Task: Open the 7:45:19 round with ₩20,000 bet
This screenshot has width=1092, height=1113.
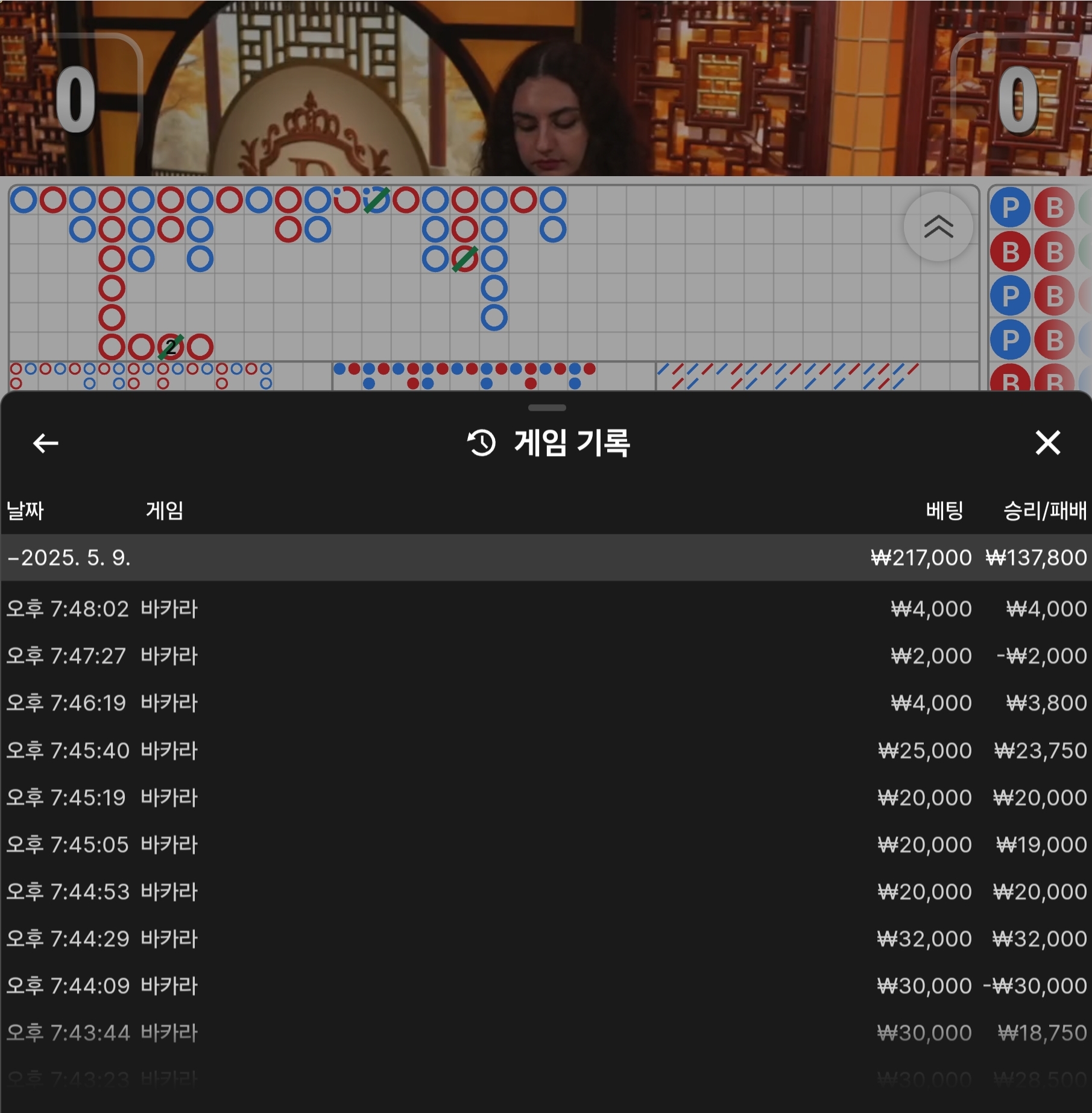Action: coord(546,797)
